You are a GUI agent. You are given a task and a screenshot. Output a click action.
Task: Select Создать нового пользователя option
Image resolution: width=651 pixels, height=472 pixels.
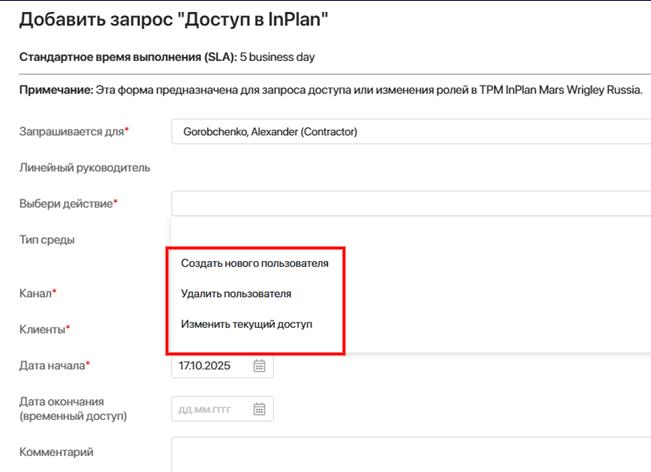pos(254,263)
